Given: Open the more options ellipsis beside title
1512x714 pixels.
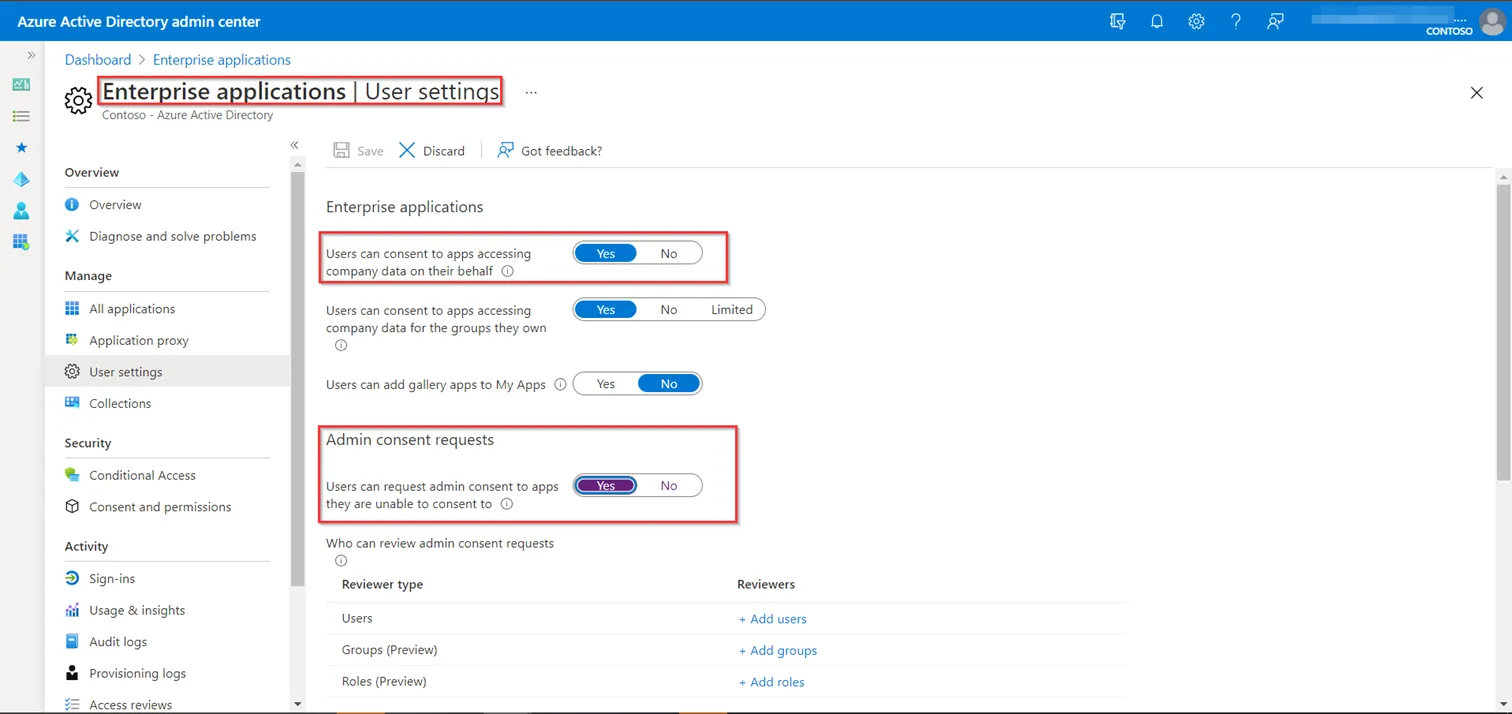Looking at the screenshot, I should coord(531,93).
